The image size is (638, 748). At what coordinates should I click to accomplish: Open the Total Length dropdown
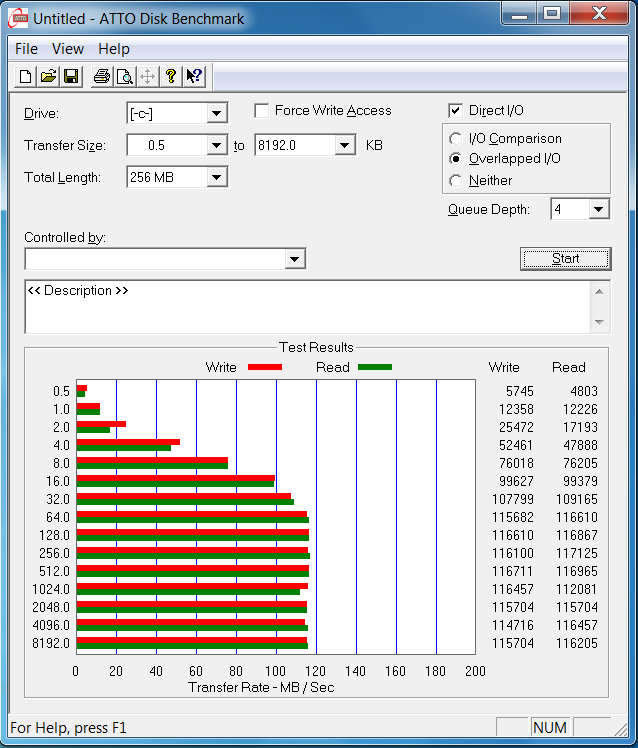coord(217,178)
